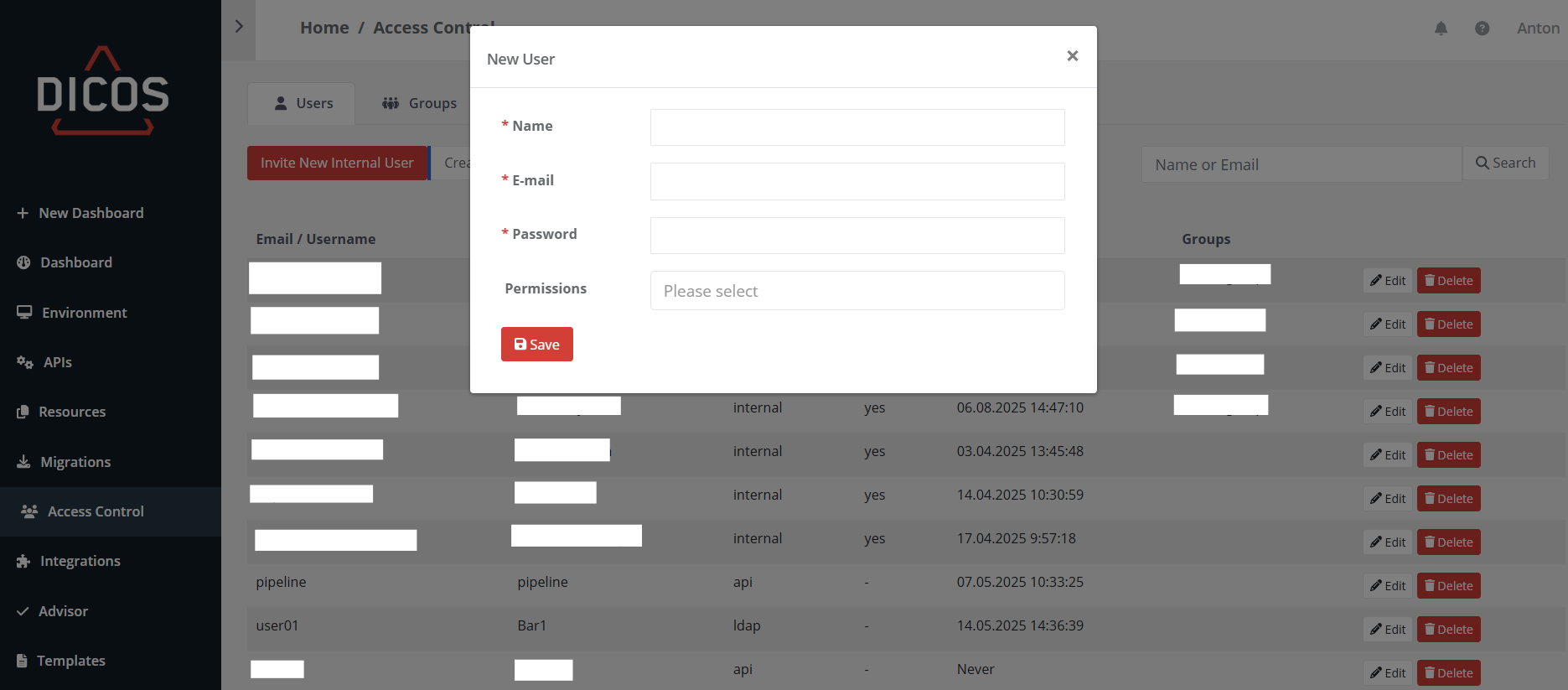Go to Integrations in the sidebar
Viewport: 1568px width, 690px height.
point(80,561)
